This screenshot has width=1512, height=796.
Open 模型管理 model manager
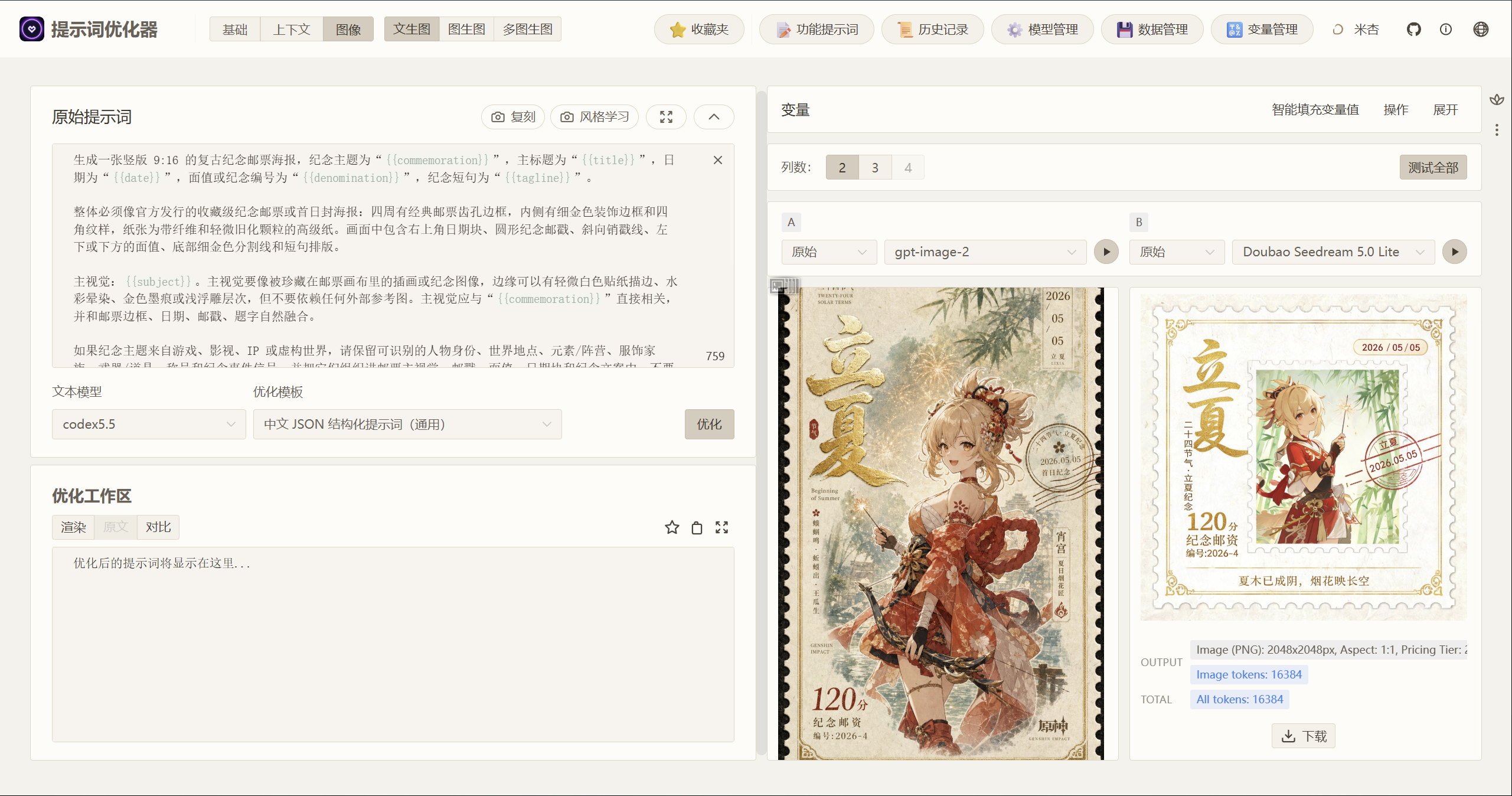(x=1043, y=30)
